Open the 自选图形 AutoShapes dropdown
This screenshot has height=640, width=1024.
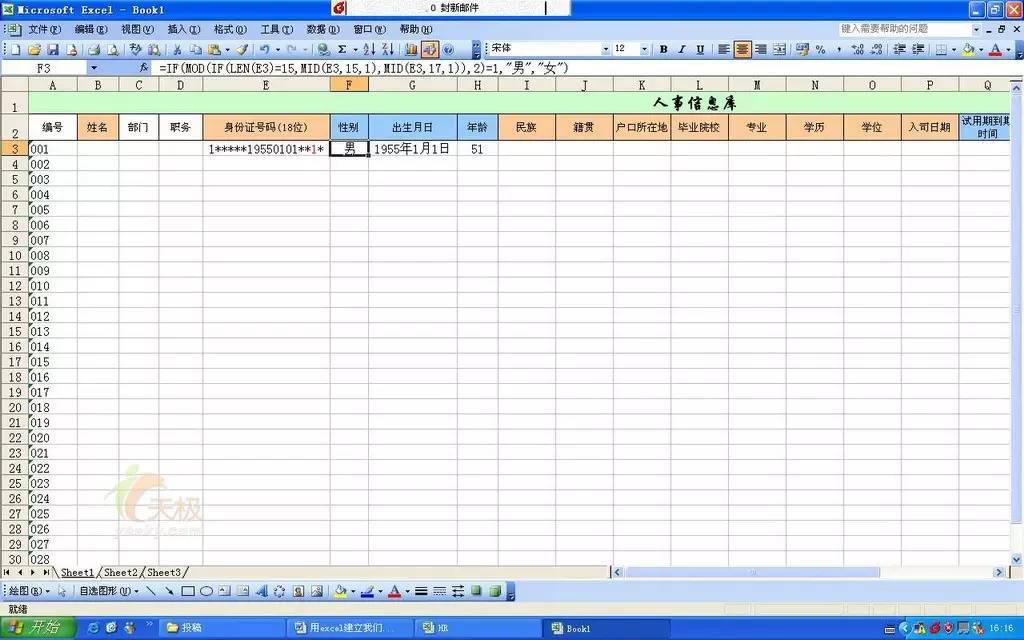(x=109, y=591)
